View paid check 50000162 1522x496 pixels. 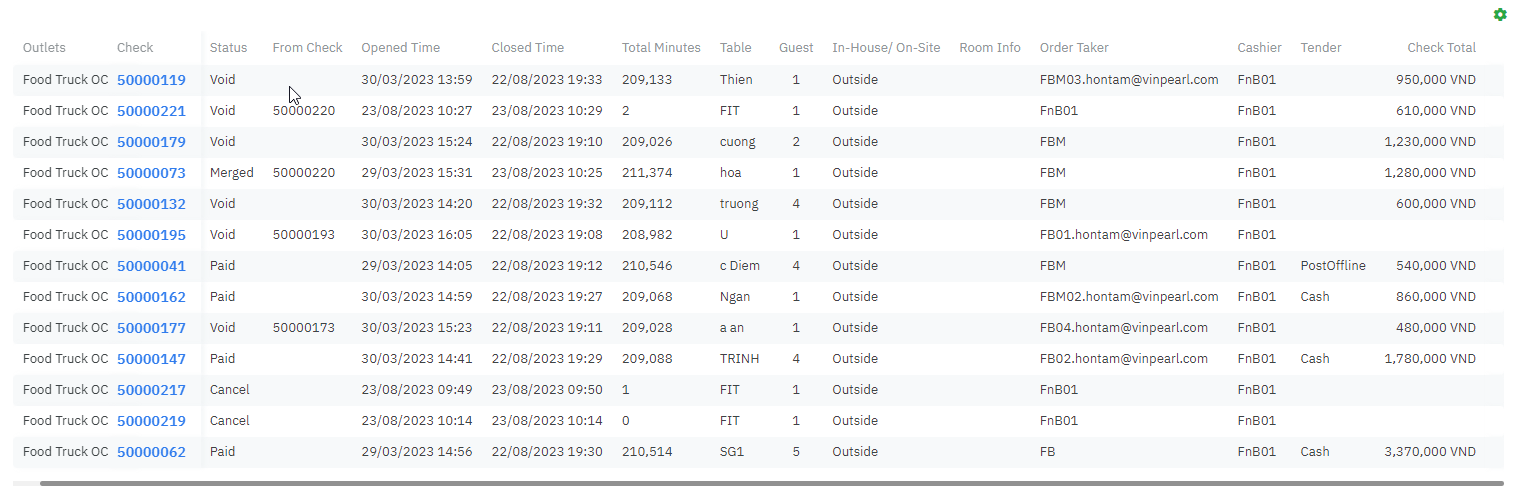coord(151,297)
